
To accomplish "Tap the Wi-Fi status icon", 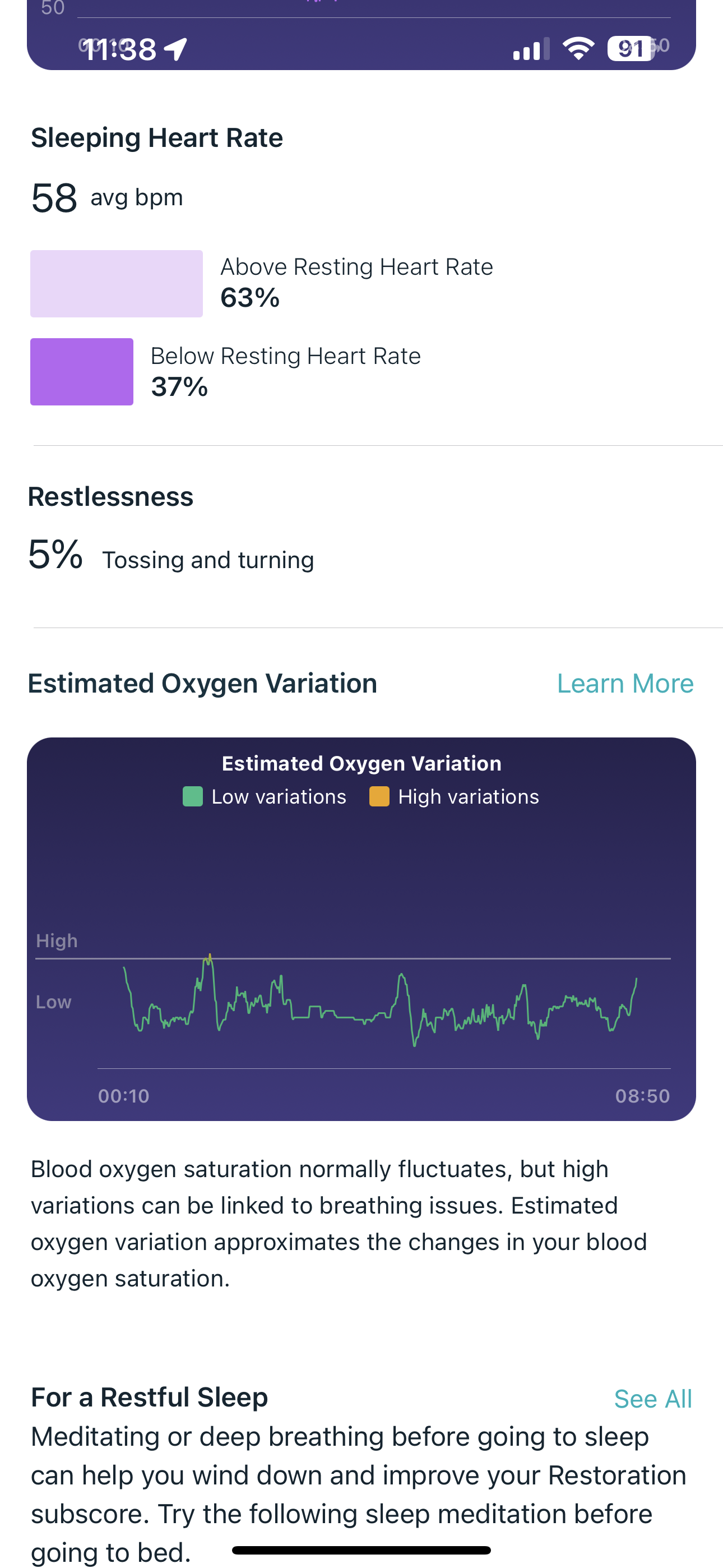I will point(578,48).
